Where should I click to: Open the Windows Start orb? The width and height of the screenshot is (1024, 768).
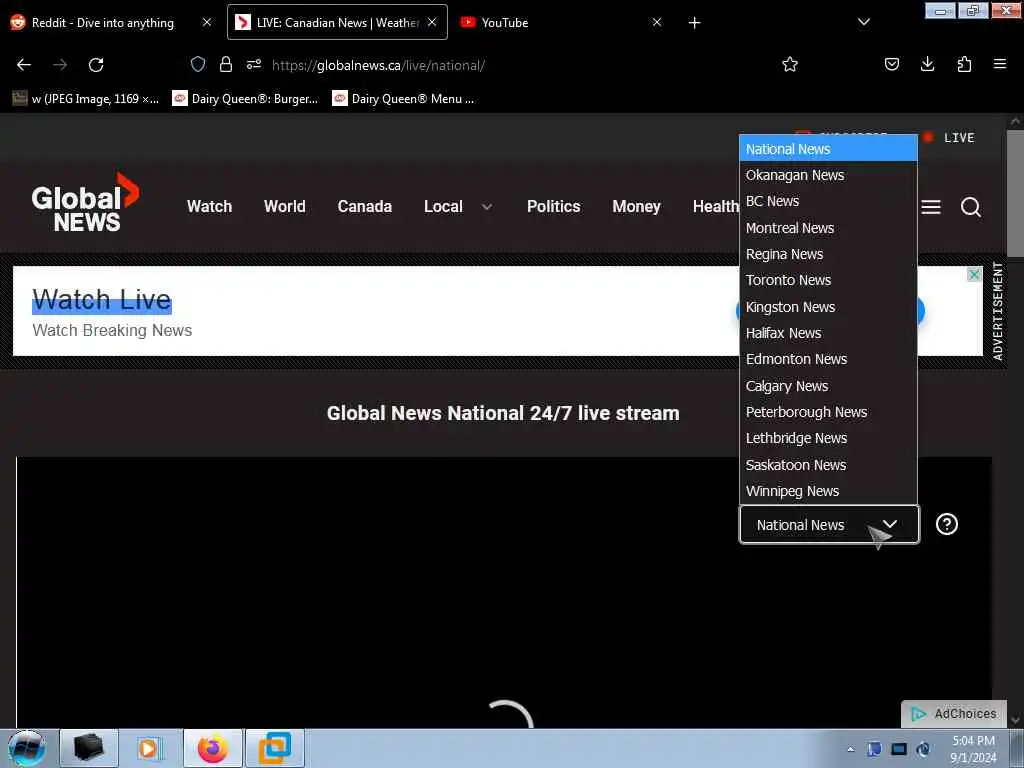[x=27, y=748]
